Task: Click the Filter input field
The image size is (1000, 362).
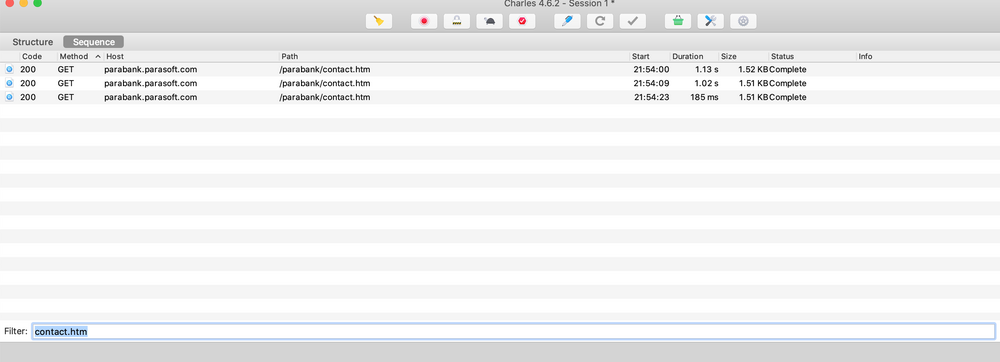Action: [513, 331]
